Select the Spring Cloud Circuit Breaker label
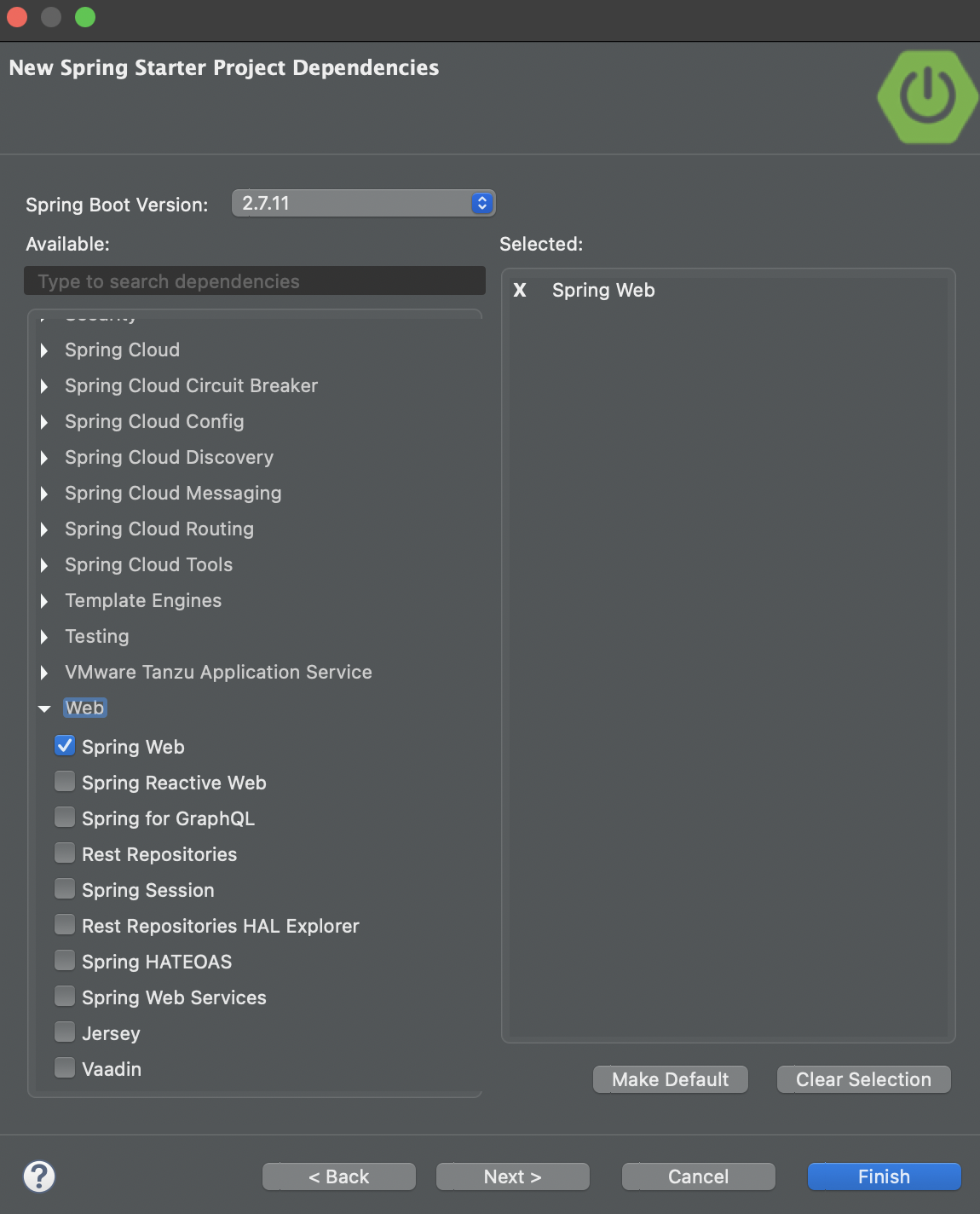 tap(192, 385)
